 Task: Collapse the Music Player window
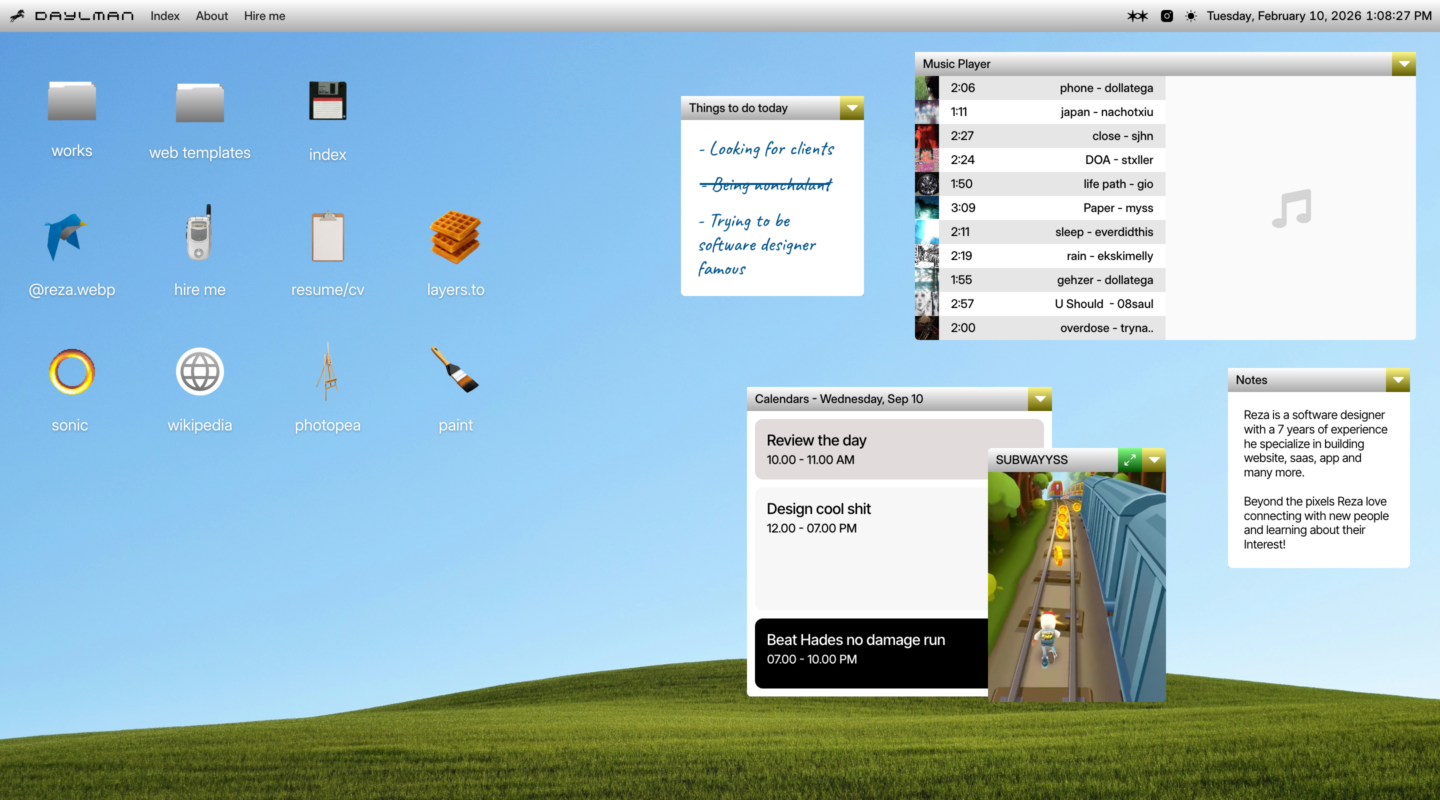(x=1404, y=64)
